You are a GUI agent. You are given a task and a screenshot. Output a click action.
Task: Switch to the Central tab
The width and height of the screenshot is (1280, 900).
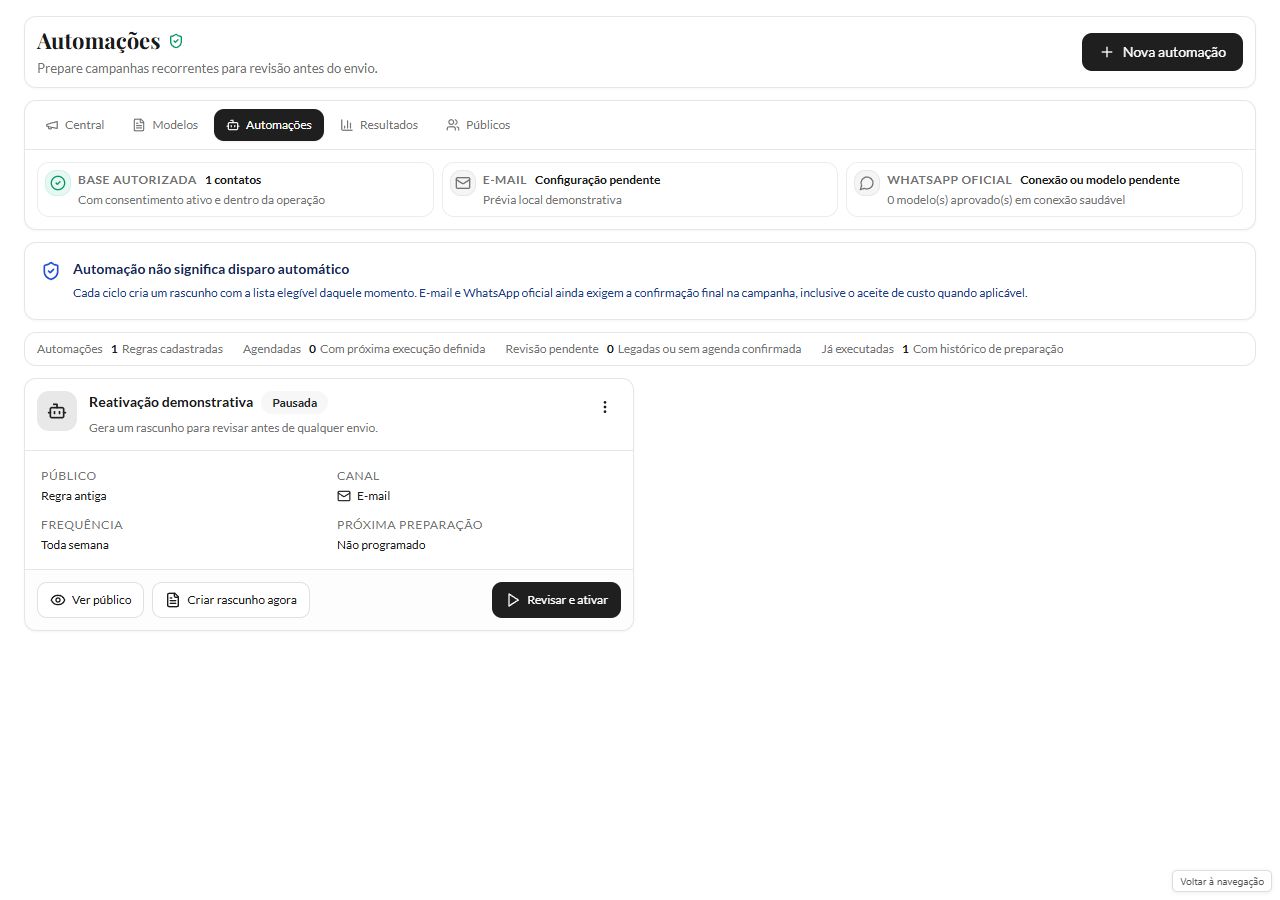point(75,125)
